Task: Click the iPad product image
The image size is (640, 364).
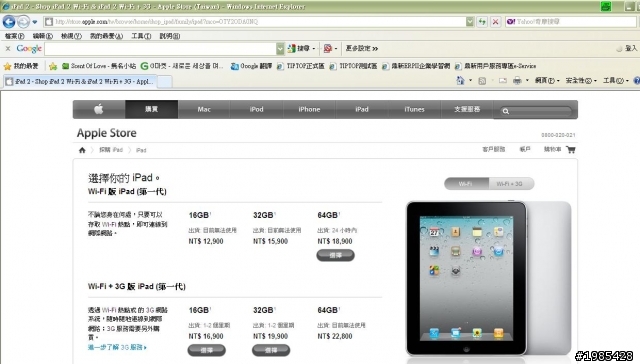Action: [489, 279]
